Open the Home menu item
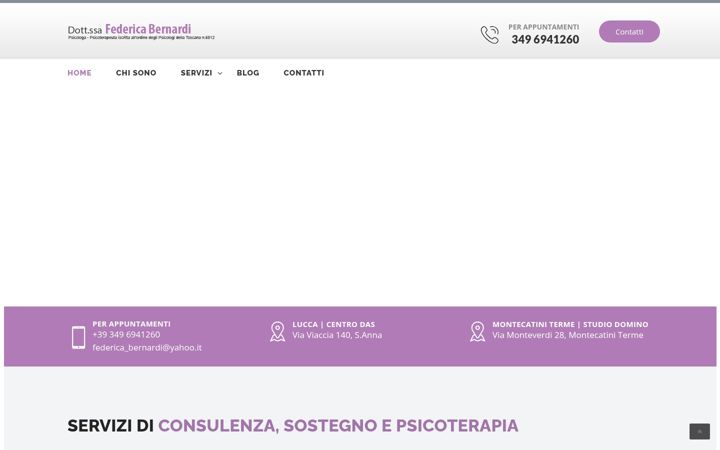The image size is (720, 450). (x=79, y=73)
